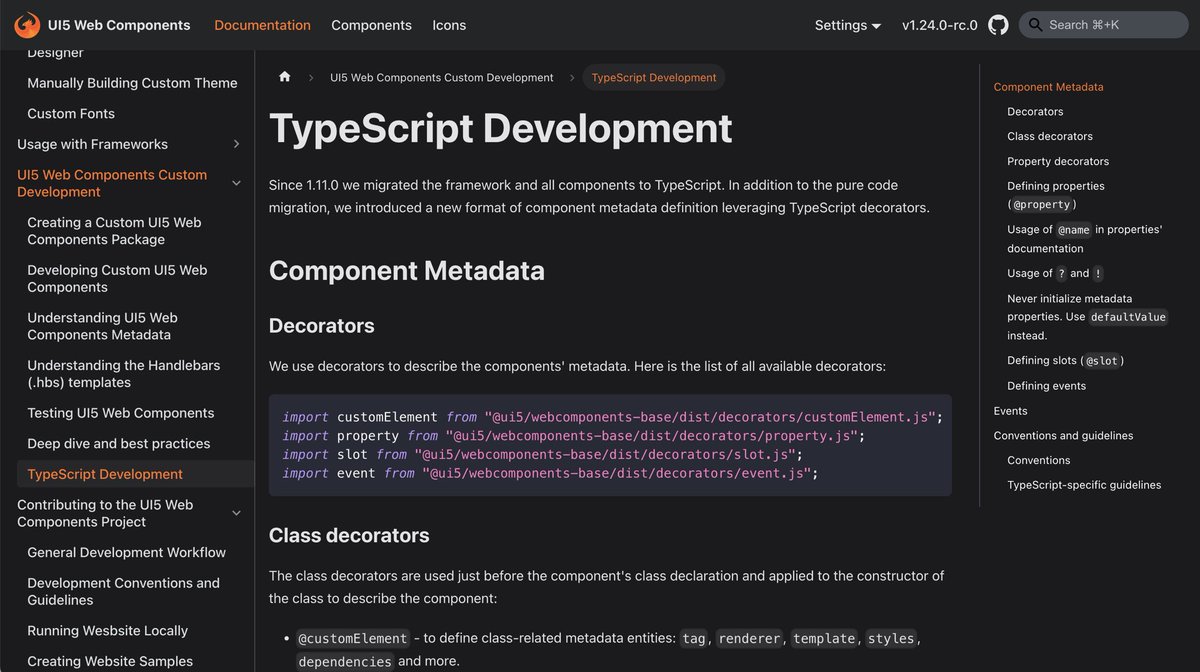Screen dimensions: 1200x672
Task: Select UI5 Web Components Custom Development category
Action: pyautogui.click(x=112, y=183)
